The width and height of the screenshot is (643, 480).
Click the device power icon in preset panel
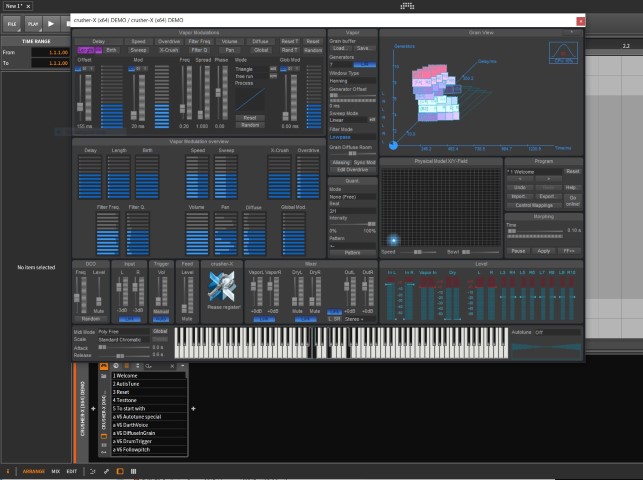[116, 366]
